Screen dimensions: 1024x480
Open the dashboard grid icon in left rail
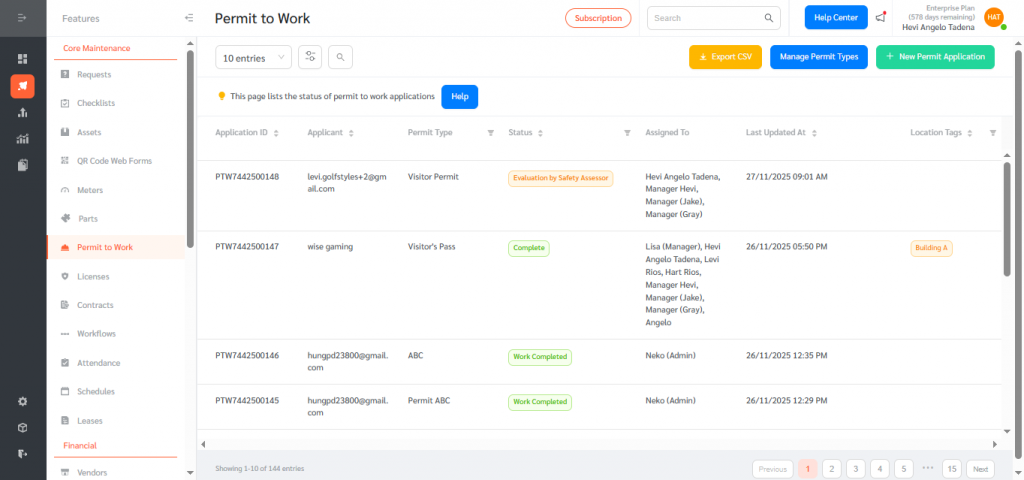click(22, 59)
